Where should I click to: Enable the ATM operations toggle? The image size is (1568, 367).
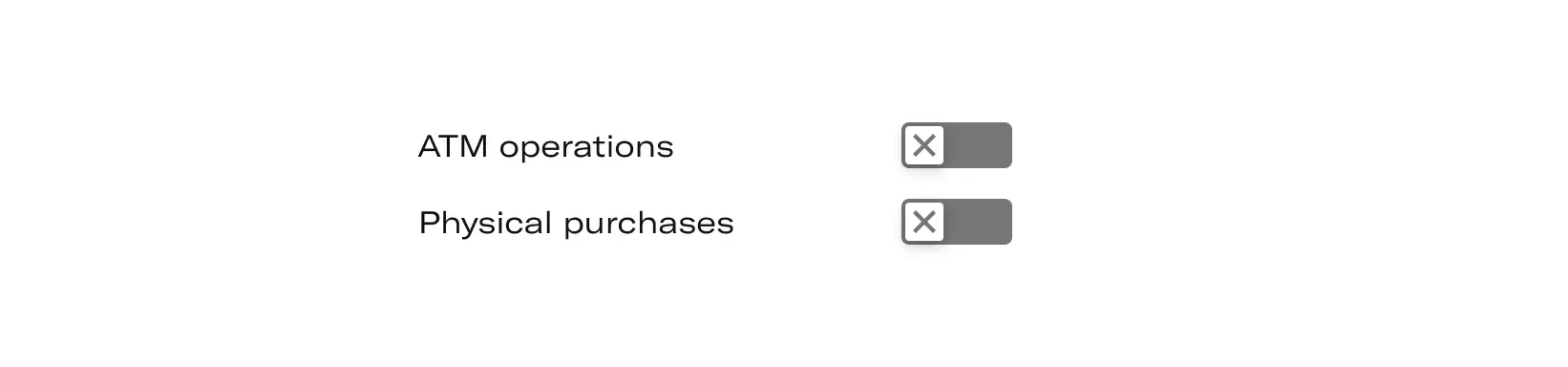956,145
